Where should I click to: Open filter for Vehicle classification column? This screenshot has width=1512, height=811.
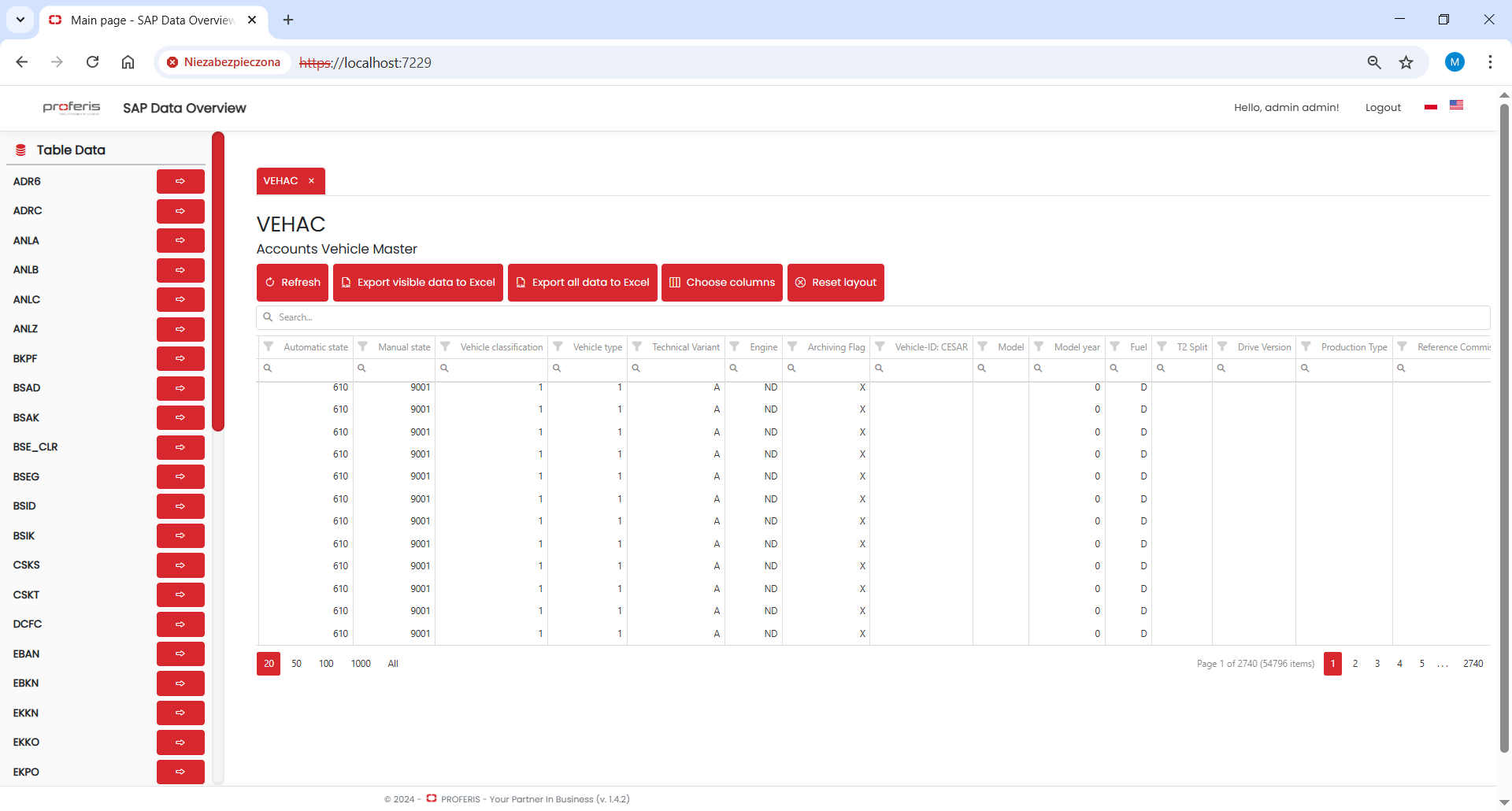point(445,346)
